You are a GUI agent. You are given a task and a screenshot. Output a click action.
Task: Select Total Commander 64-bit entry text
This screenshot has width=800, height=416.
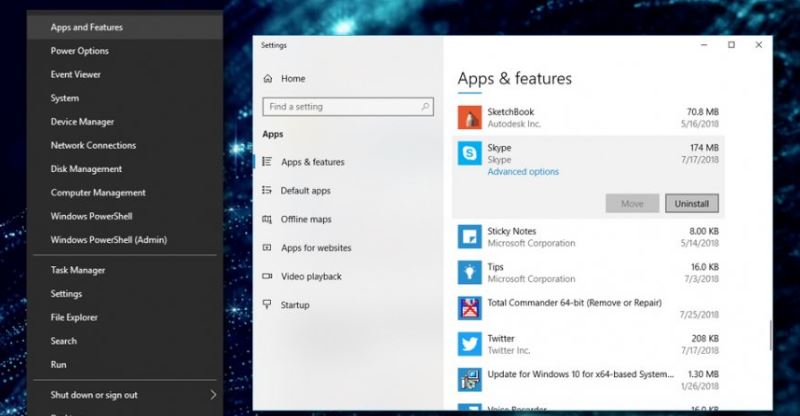click(x=574, y=303)
